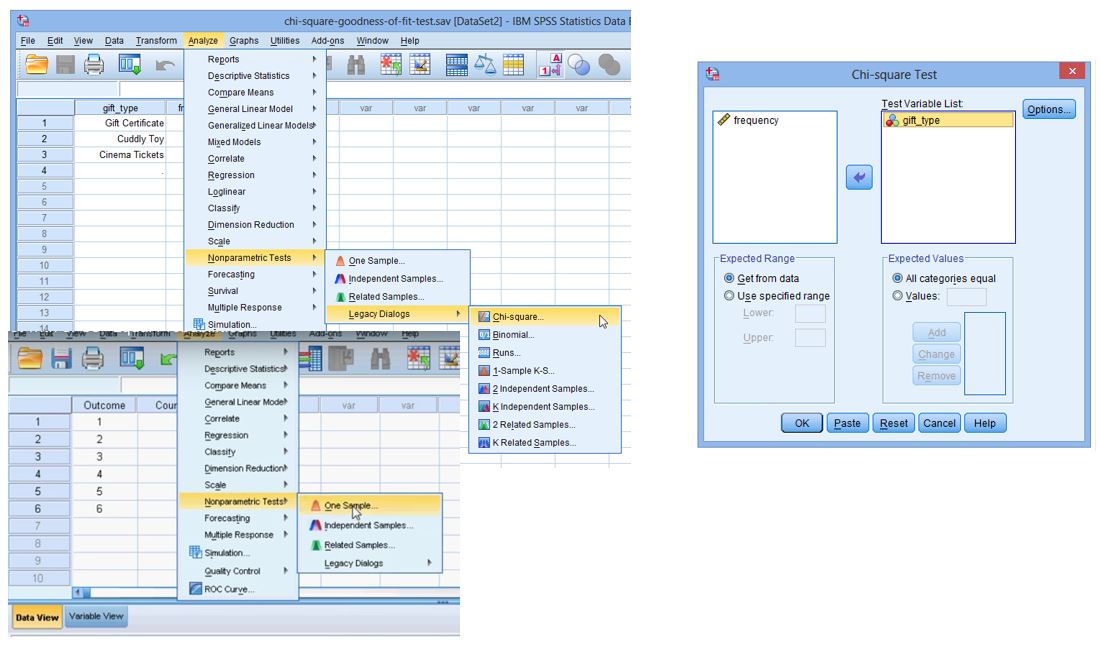Expand Descriptive Statistics submenu in the top window
This screenshot has height=650, width=1100.
tap(254, 76)
